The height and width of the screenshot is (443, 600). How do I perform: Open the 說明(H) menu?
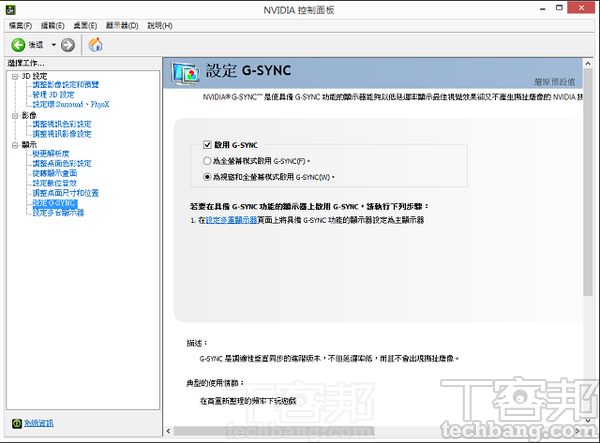pos(160,26)
